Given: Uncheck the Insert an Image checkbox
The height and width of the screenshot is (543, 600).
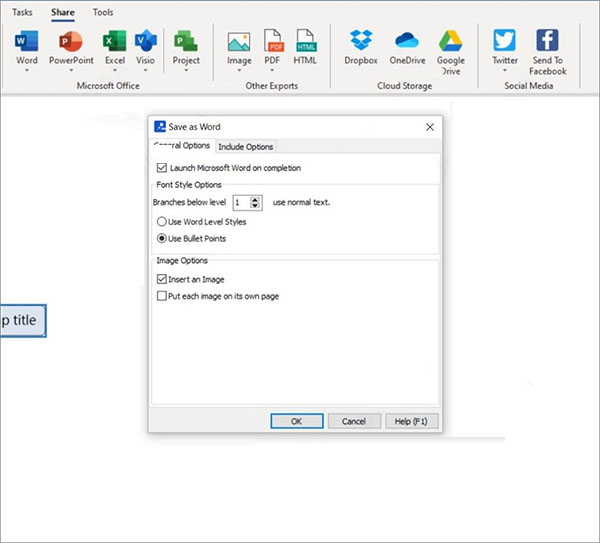Looking at the screenshot, I should tap(162, 279).
